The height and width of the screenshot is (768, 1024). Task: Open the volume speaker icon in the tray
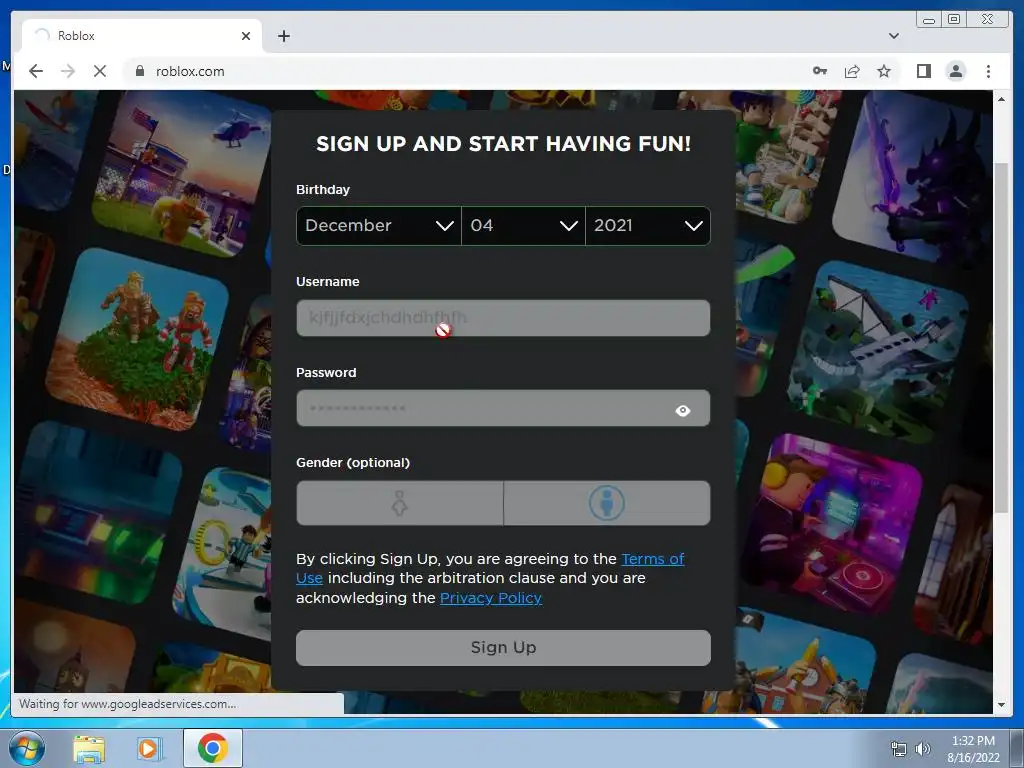click(922, 749)
